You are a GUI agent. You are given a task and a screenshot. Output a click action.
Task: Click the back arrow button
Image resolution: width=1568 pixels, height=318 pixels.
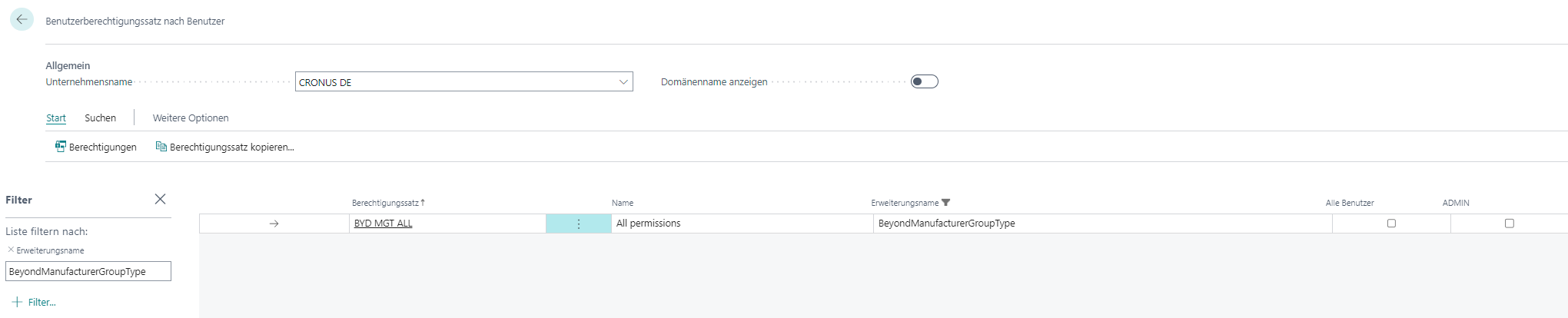22,20
